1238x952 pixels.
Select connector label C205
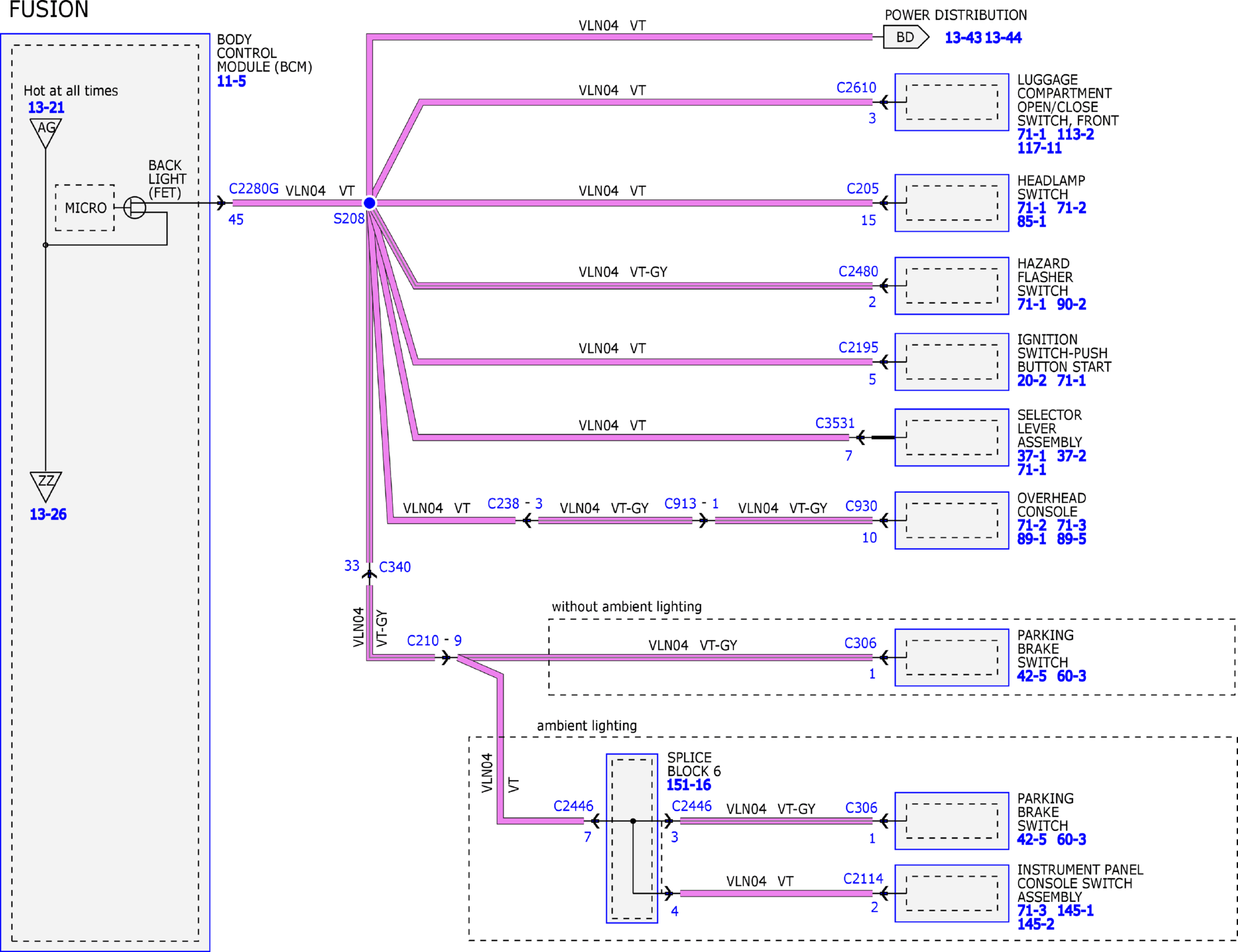tap(863, 189)
